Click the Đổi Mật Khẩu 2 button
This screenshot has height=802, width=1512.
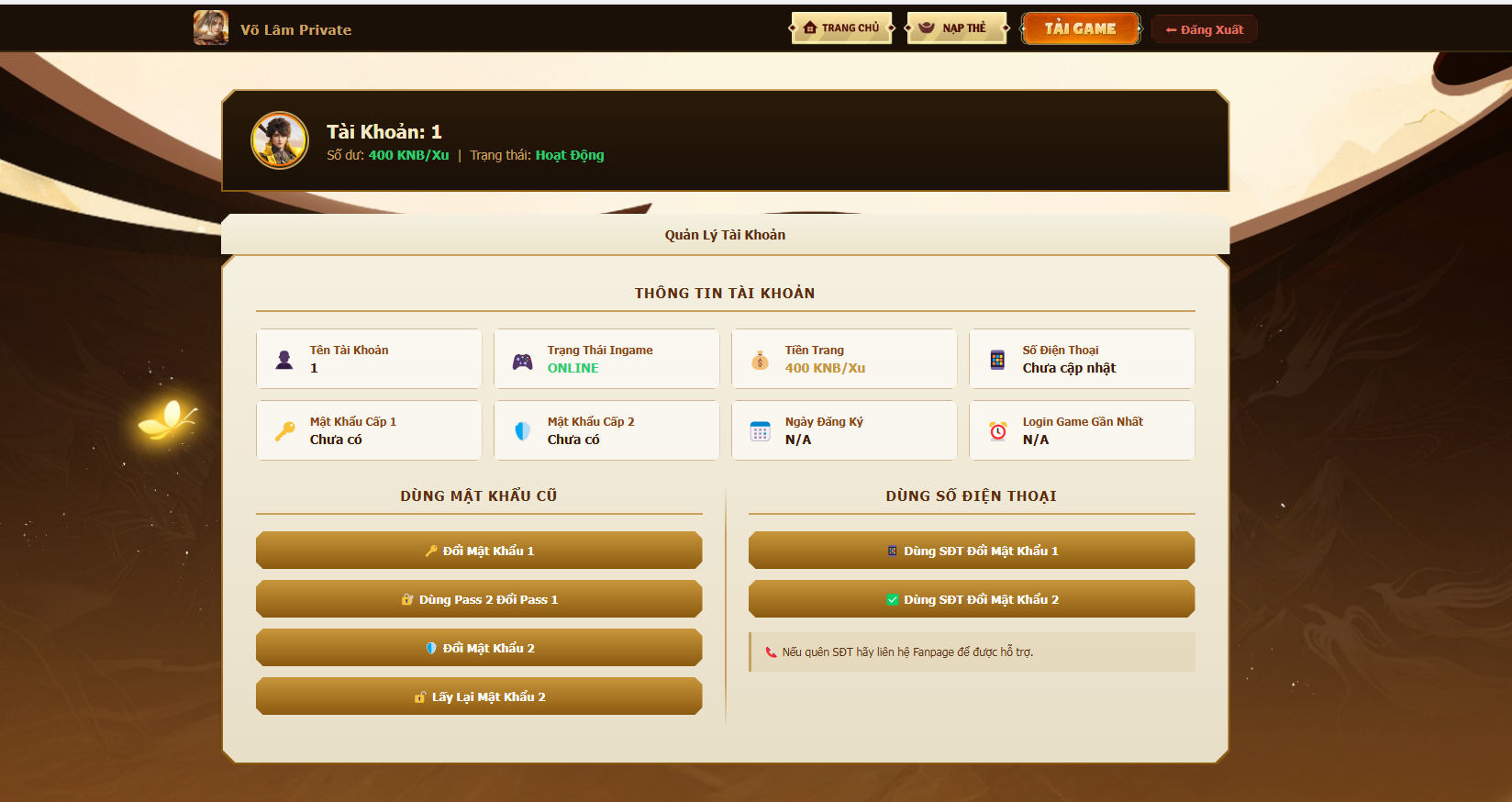click(479, 648)
